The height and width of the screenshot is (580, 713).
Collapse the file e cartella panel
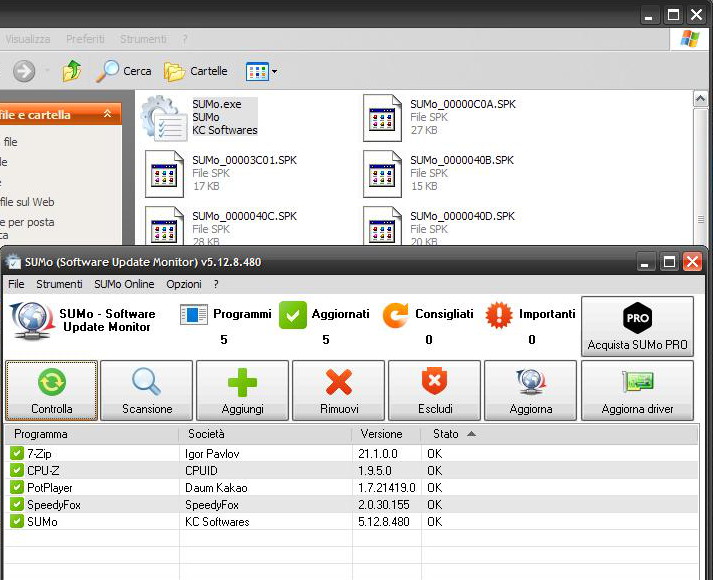[107, 114]
